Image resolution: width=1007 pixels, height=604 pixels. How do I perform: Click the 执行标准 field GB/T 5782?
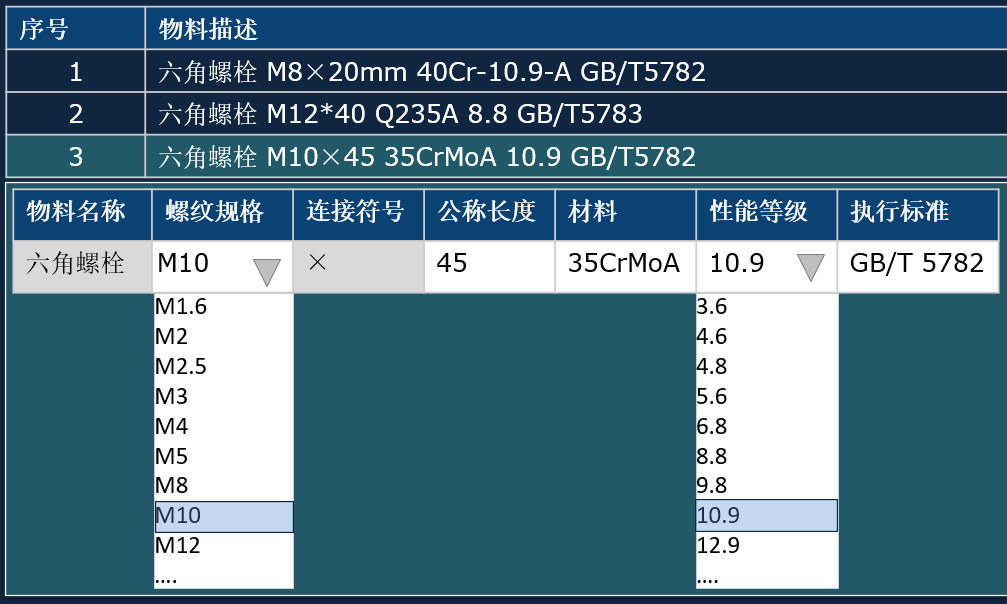tap(918, 267)
